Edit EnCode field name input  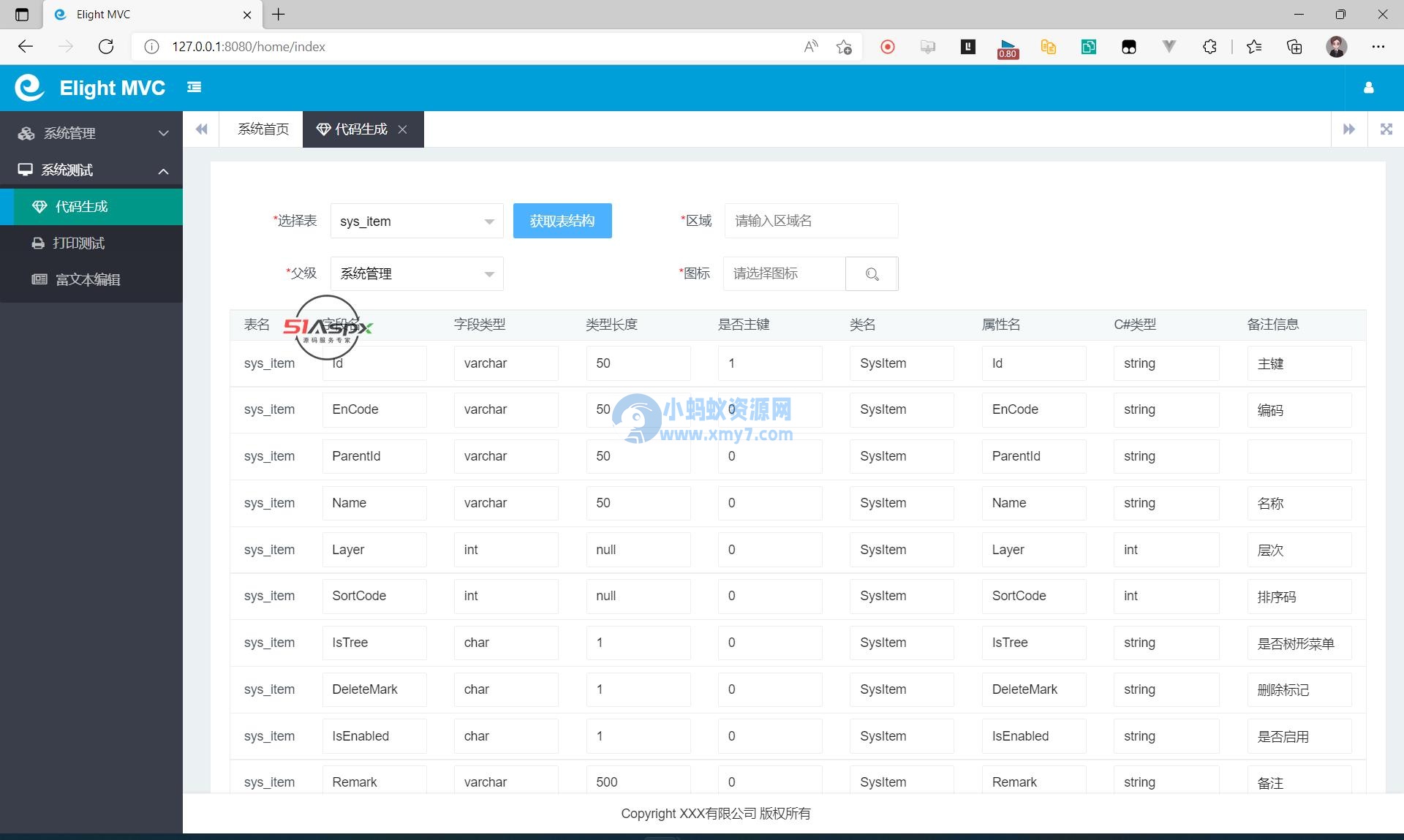[x=374, y=409]
